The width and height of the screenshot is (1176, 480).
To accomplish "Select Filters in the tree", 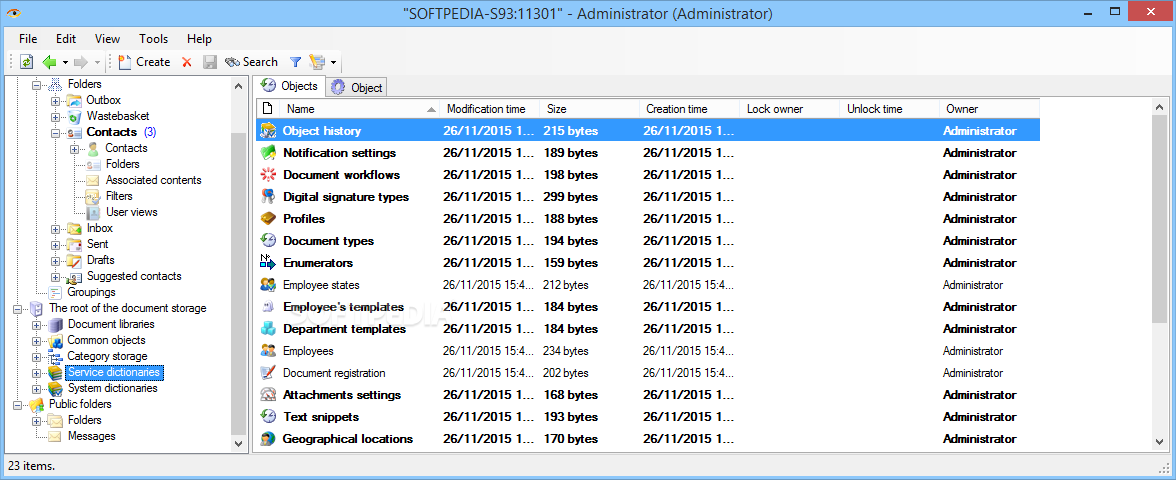I will 119,196.
